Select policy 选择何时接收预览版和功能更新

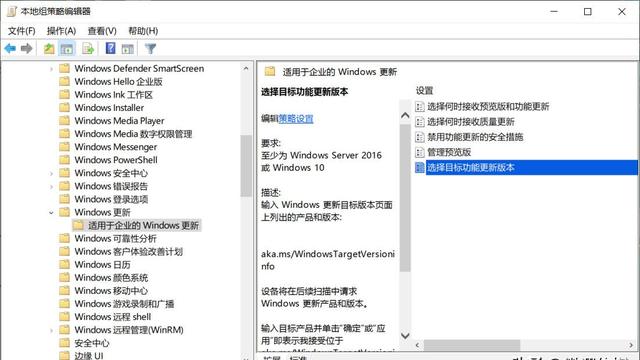[488, 107]
